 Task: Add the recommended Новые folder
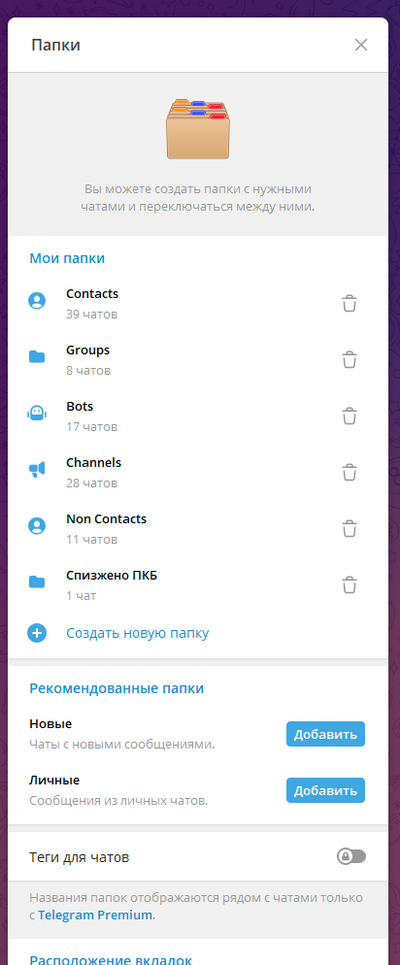click(x=326, y=734)
